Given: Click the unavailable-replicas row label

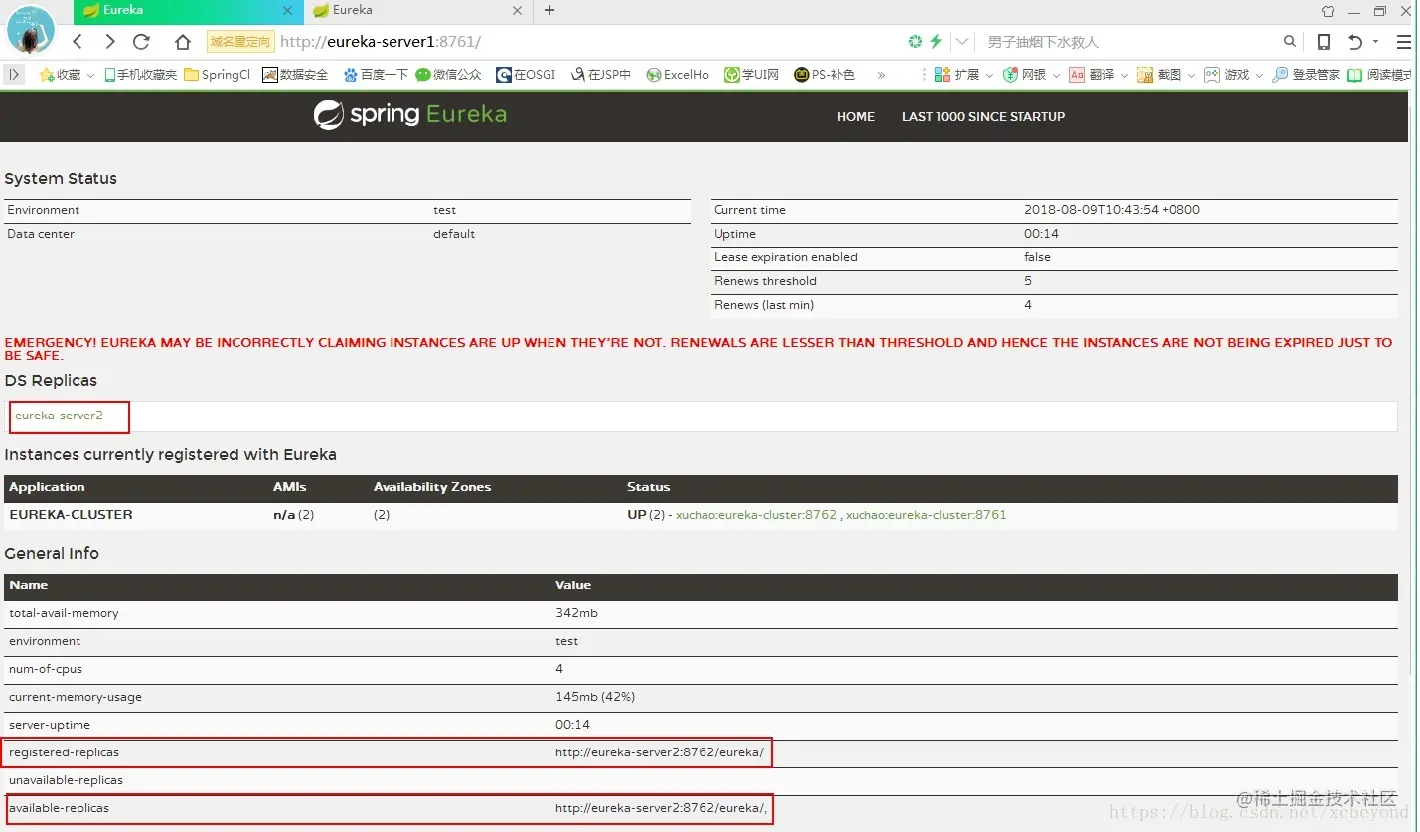Looking at the screenshot, I should [66, 780].
